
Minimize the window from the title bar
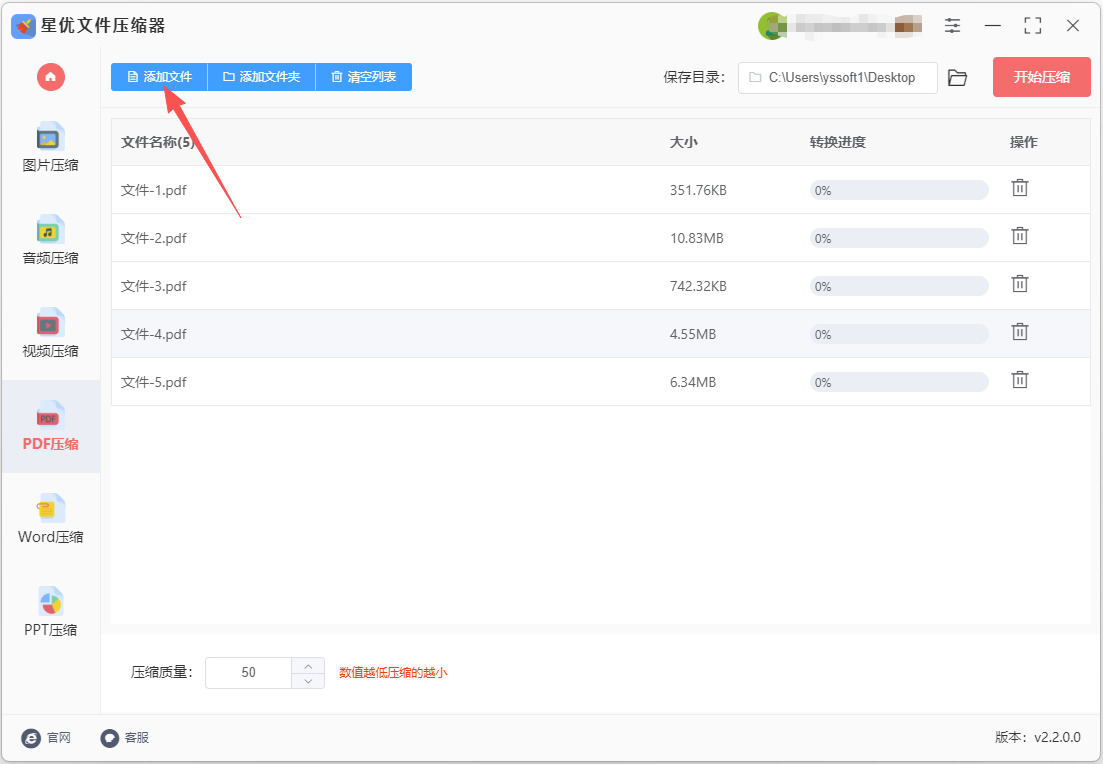993,26
